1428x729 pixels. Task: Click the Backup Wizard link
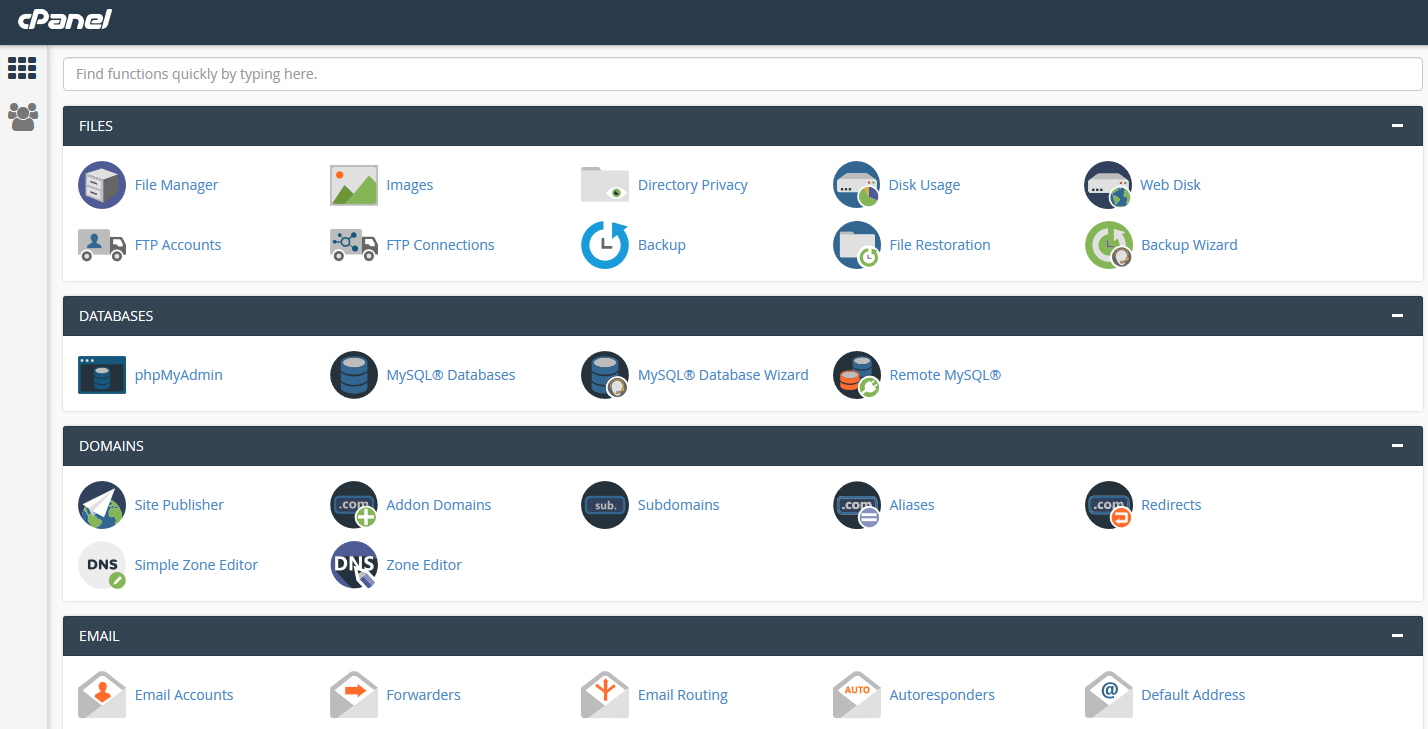pyautogui.click(x=1189, y=245)
